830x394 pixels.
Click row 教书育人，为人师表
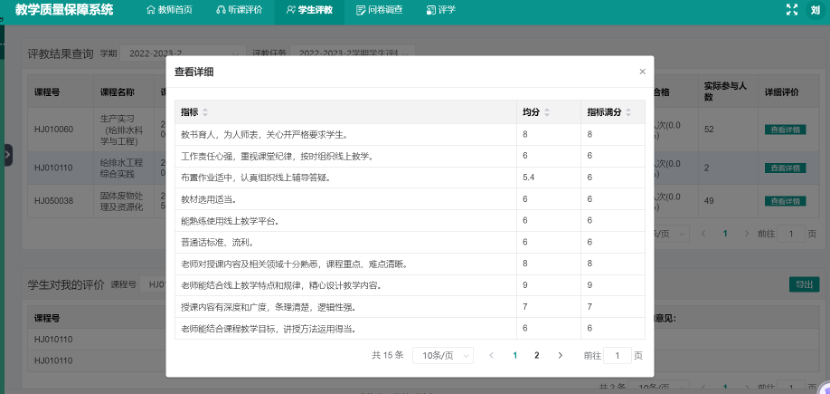(410, 135)
